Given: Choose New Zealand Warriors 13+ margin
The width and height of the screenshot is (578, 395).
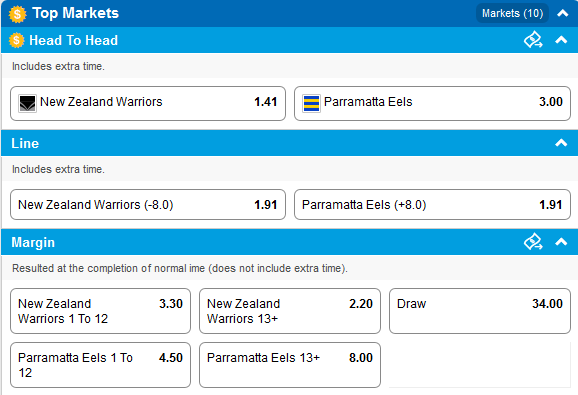Looking at the screenshot, I should click(x=290, y=311).
